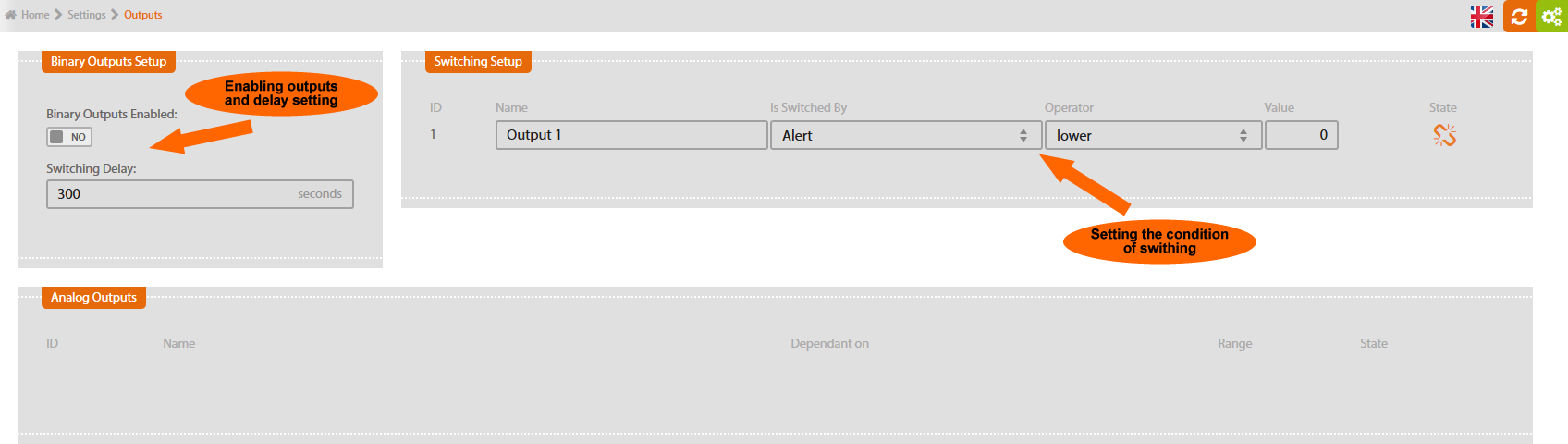Viewport: 1568px width, 444px height.
Task: Click the Dependant on column header
Action: tap(829, 344)
